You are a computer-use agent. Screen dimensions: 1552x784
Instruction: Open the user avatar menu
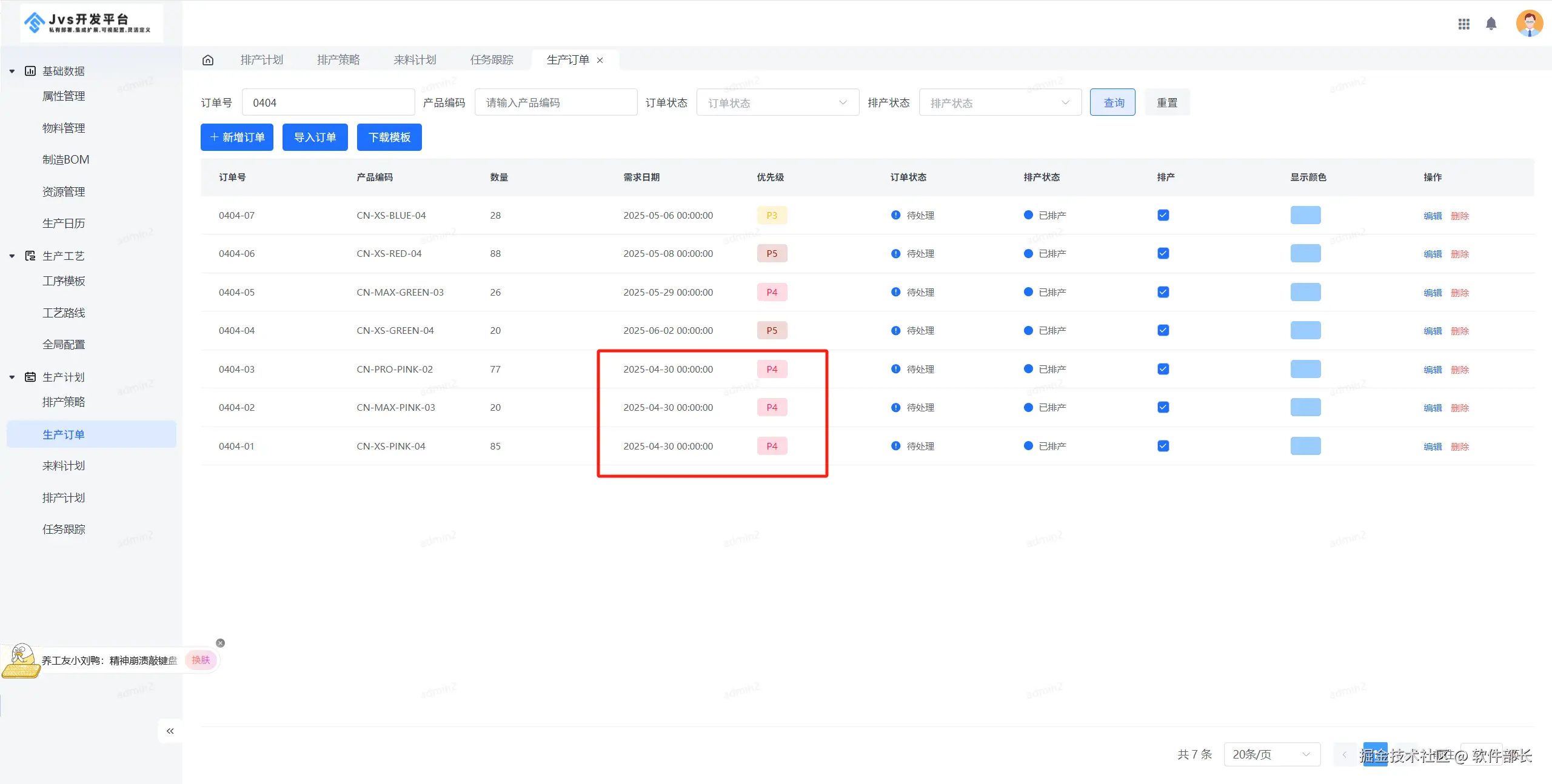pos(1529,24)
